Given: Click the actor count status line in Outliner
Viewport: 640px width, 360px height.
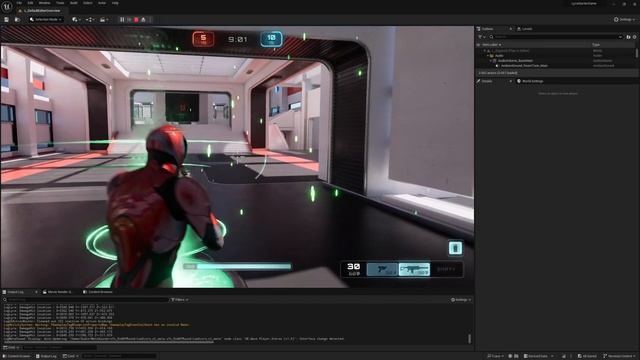Looking at the screenshot, I should click(498, 73).
